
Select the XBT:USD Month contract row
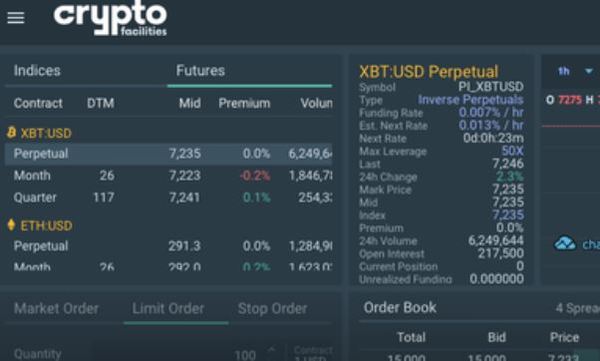coord(168,176)
